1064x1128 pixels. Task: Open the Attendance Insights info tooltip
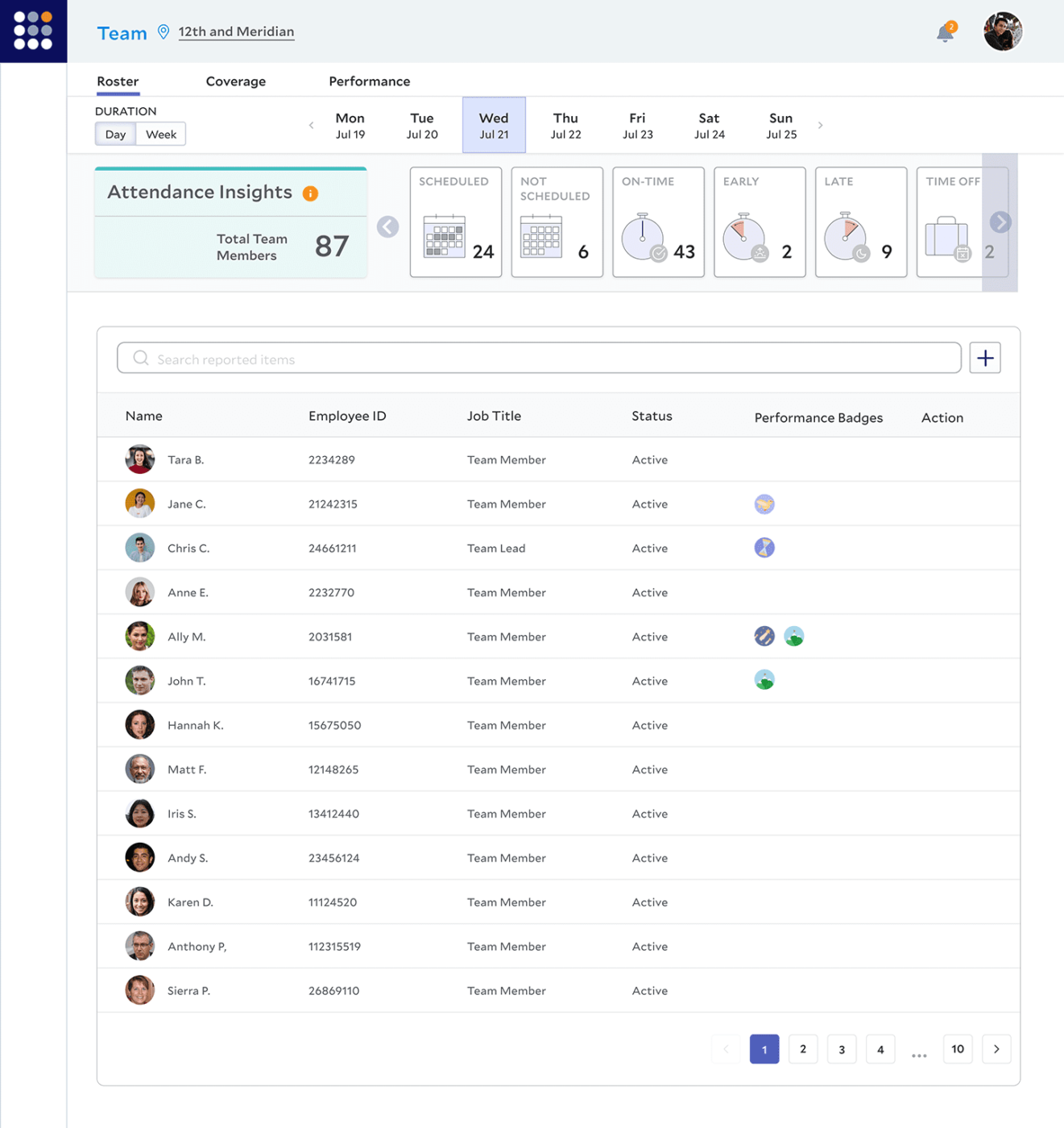tap(311, 193)
